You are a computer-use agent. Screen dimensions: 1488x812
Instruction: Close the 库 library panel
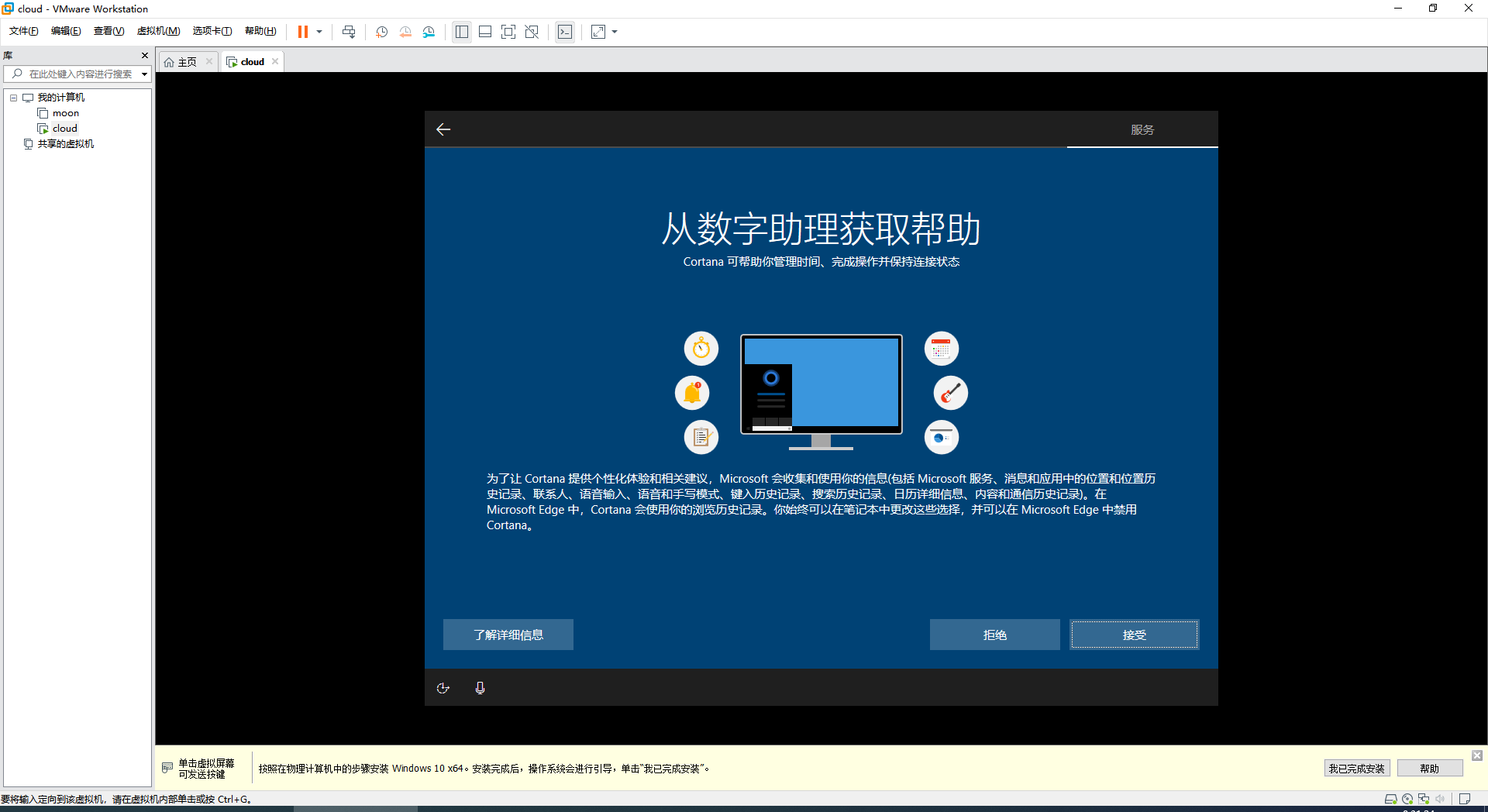pyautogui.click(x=145, y=56)
